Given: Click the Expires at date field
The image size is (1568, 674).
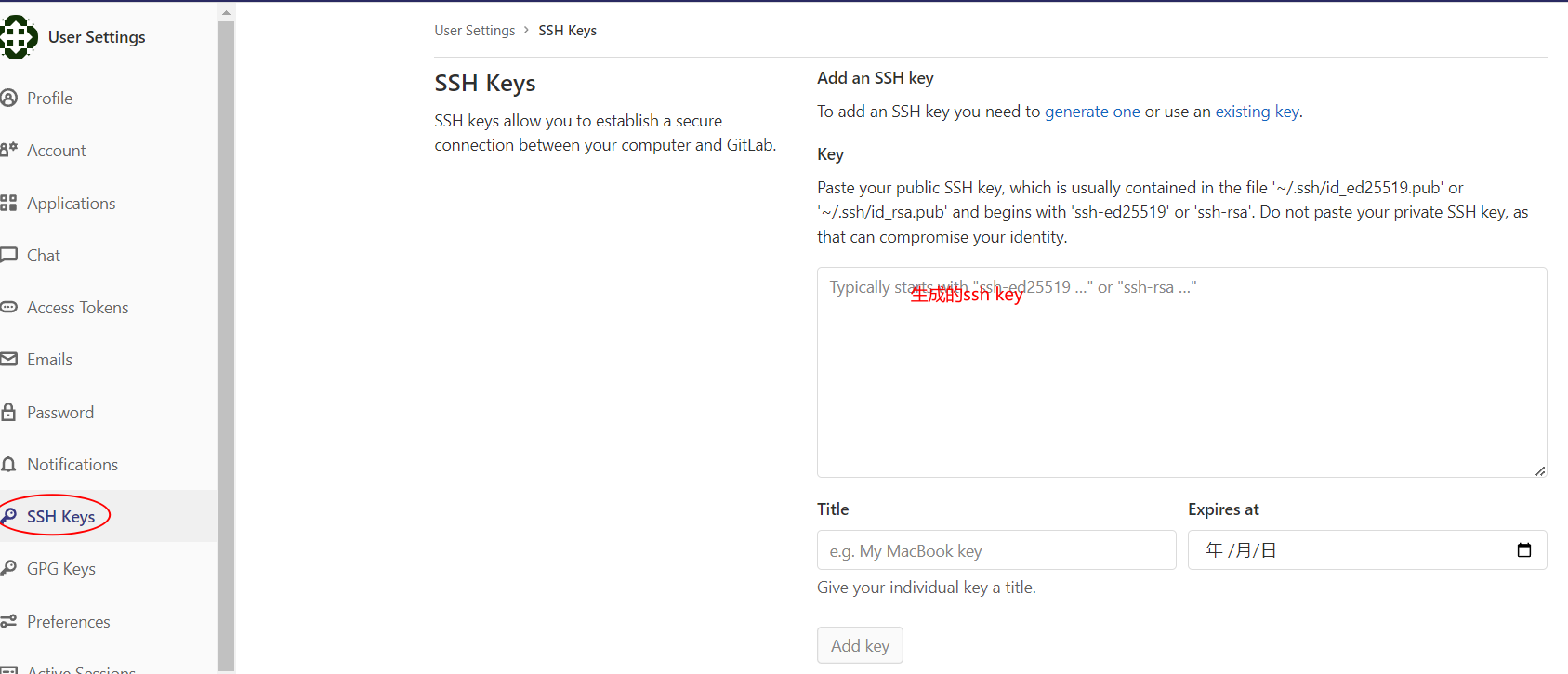Looking at the screenshot, I should pos(1367,550).
